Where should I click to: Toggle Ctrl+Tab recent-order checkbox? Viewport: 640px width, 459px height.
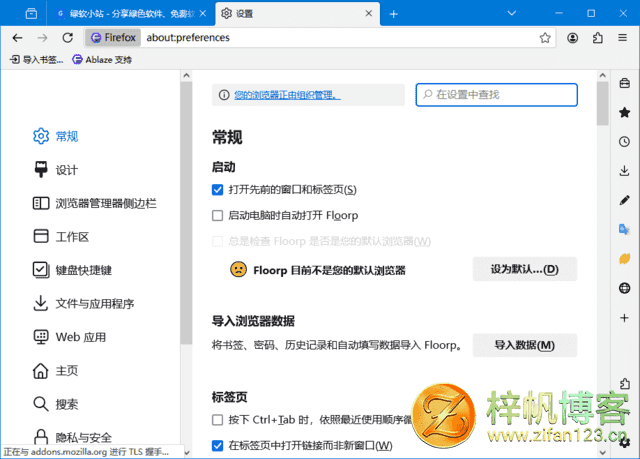218,420
